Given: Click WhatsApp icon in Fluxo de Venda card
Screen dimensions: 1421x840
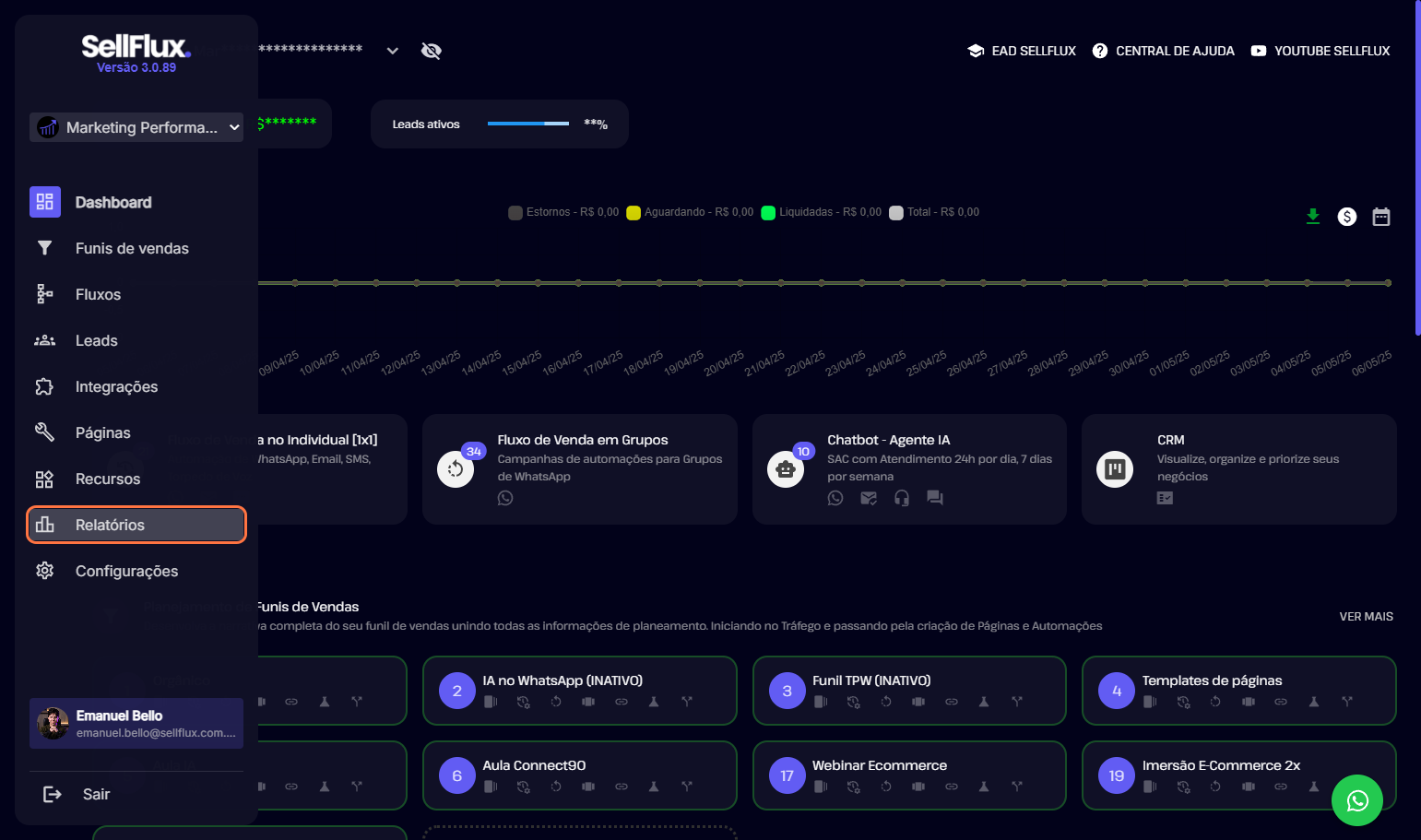Looking at the screenshot, I should click(x=505, y=498).
